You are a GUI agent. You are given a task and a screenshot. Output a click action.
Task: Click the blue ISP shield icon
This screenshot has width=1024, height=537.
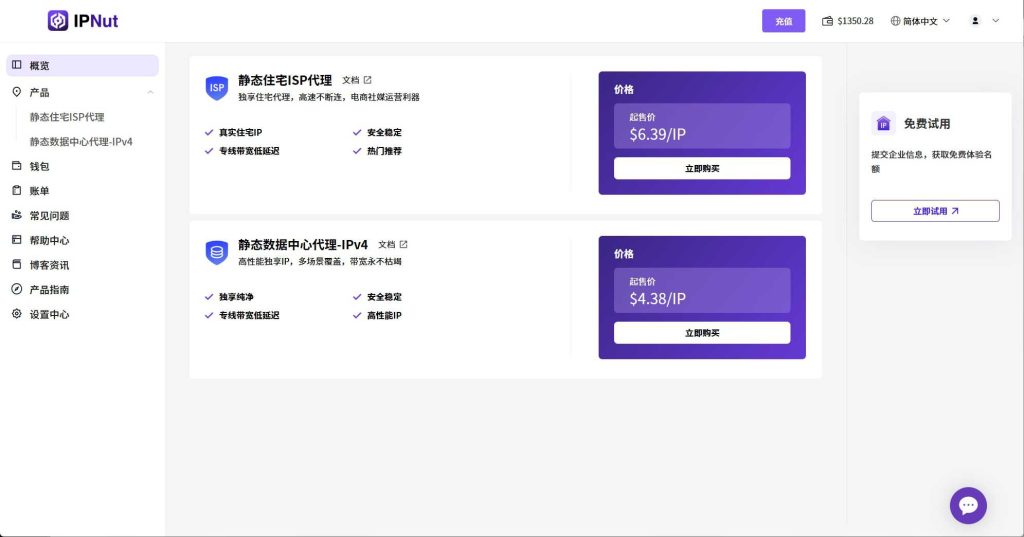click(217, 88)
